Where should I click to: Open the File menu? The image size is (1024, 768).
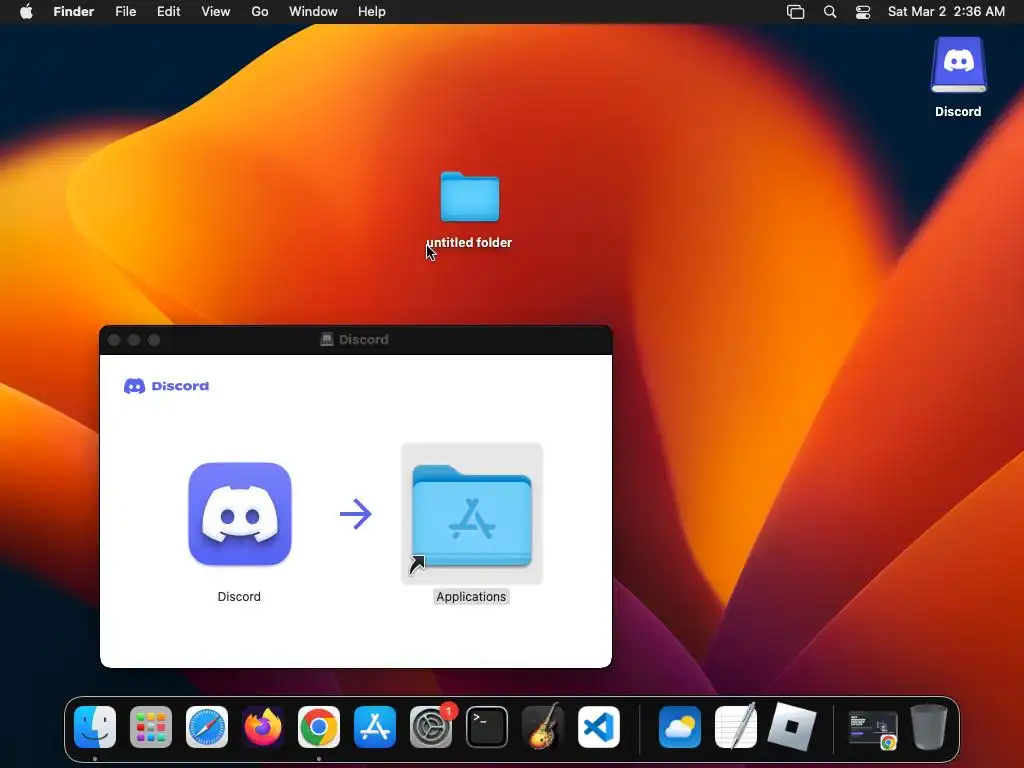tap(125, 12)
